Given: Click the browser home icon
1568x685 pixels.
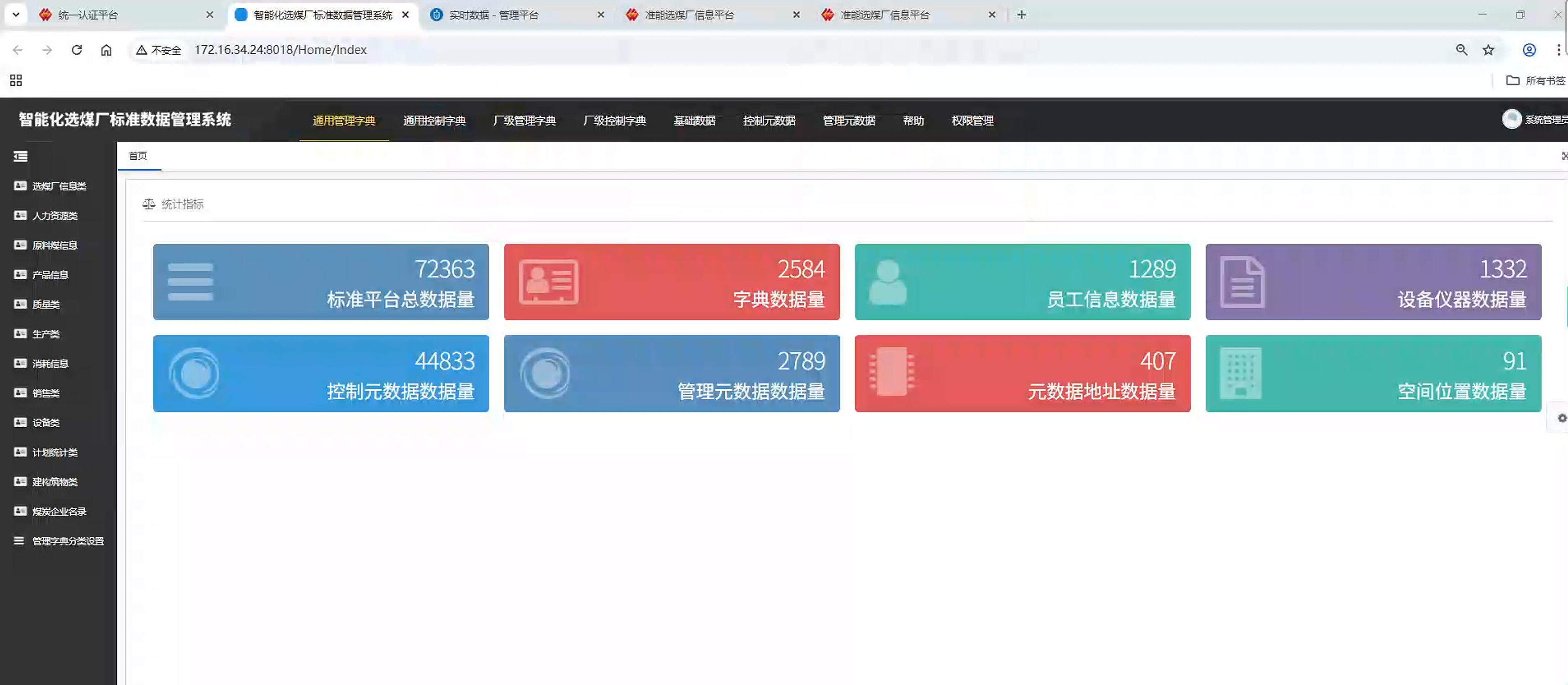Looking at the screenshot, I should (x=106, y=50).
